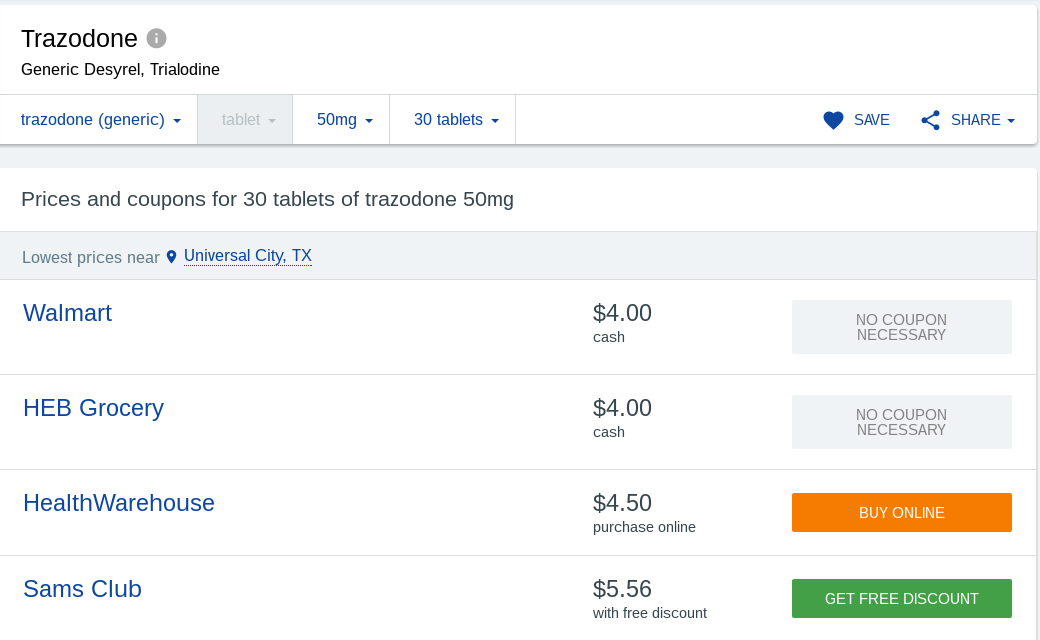The height and width of the screenshot is (640, 1040).
Task: Change location via Universal City, TX link
Action: [x=248, y=255]
